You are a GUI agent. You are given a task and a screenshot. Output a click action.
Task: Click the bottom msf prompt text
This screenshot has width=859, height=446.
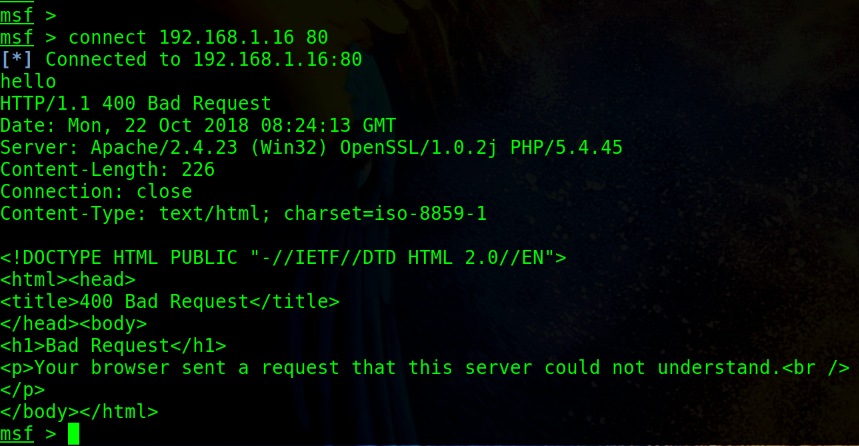(17, 434)
